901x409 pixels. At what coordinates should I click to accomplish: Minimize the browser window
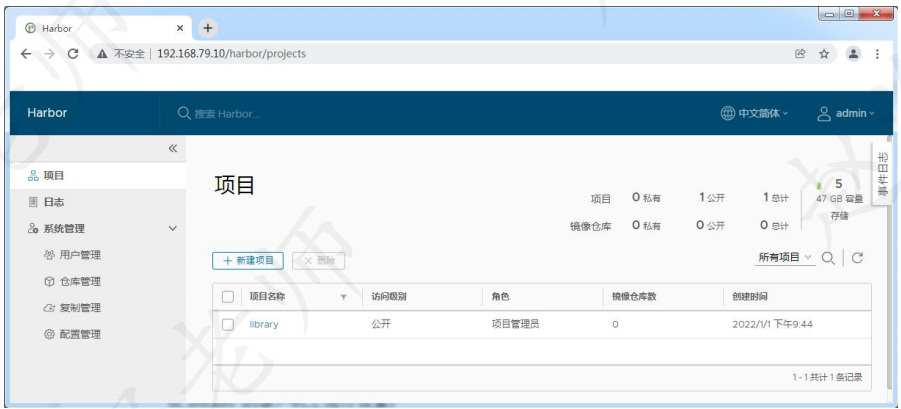(x=829, y=13)
